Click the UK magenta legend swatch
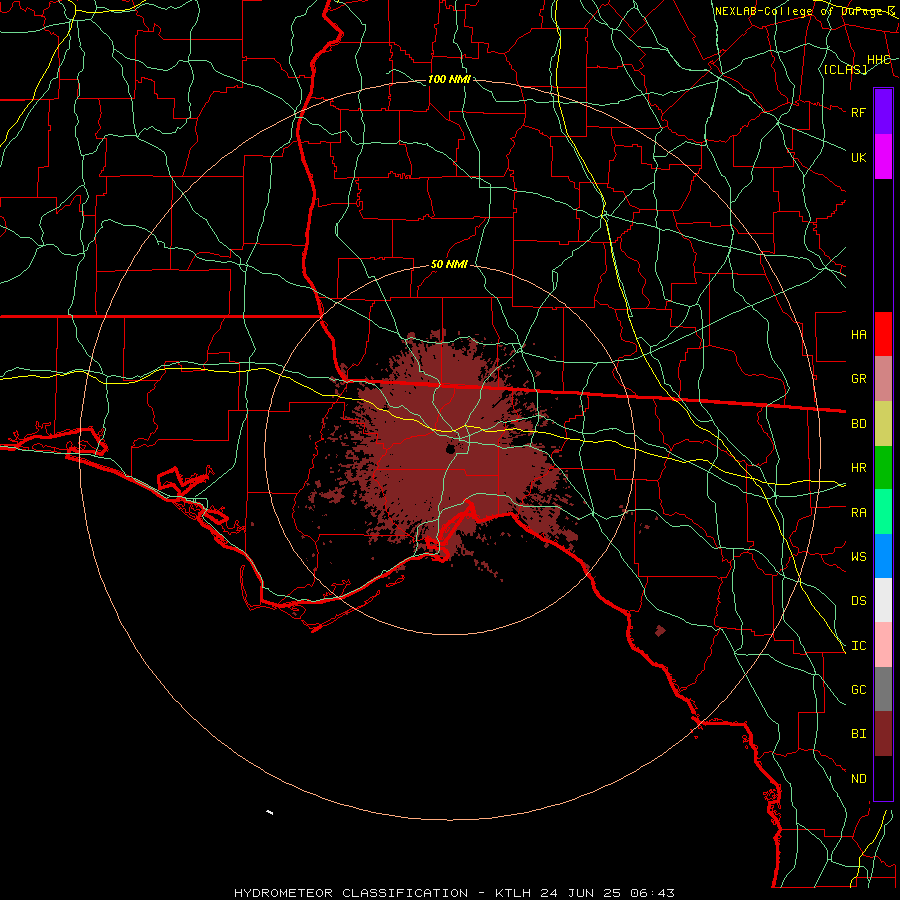900x900 pixels. 883,157
